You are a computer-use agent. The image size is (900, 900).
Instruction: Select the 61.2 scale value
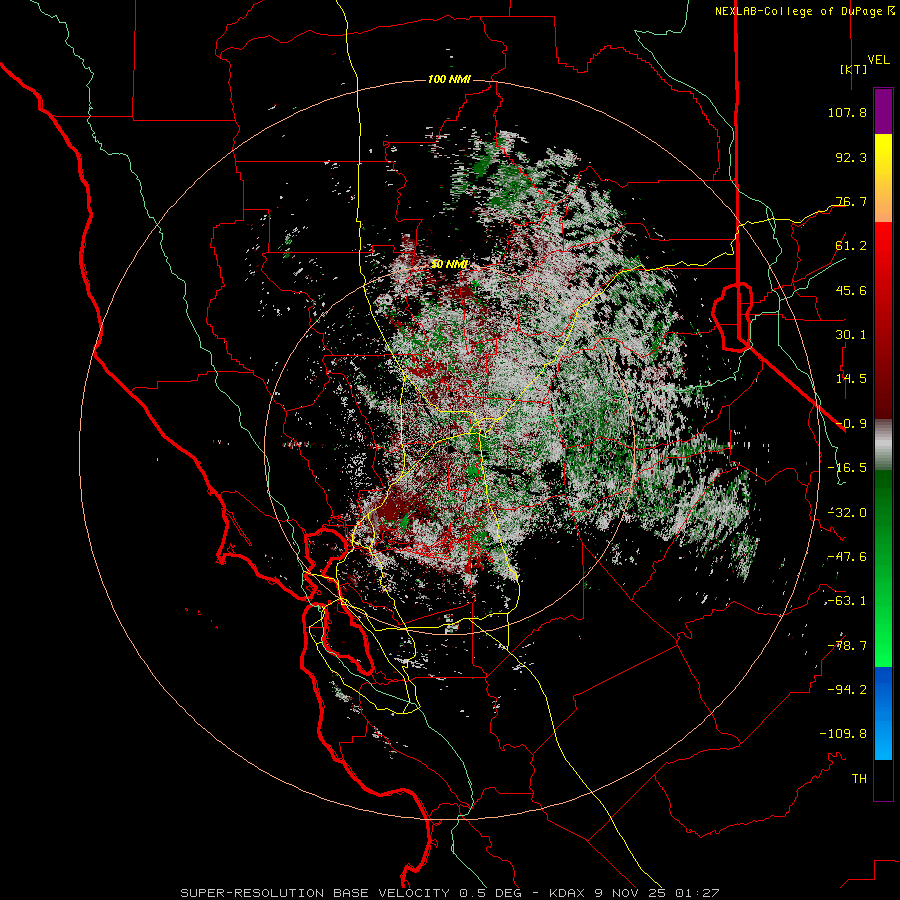point(851,246)
